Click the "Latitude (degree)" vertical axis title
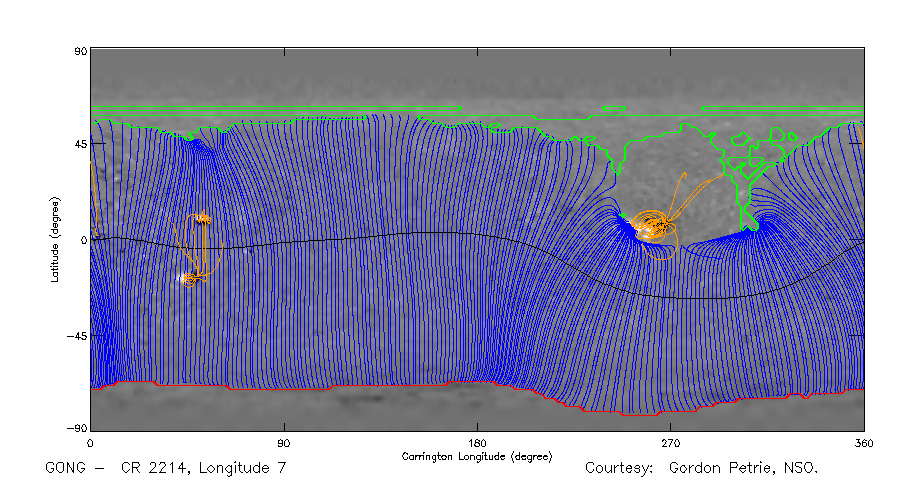 tap(57, 240)
